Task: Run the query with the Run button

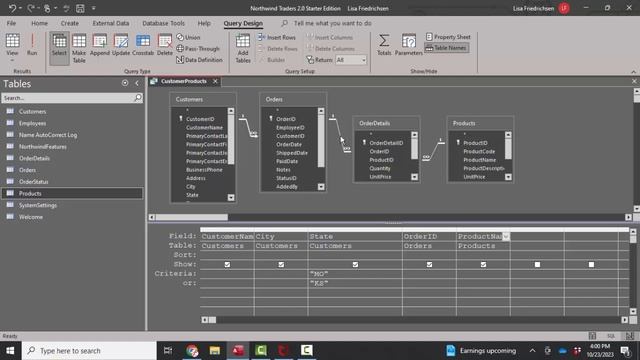Action: [32, 44]
